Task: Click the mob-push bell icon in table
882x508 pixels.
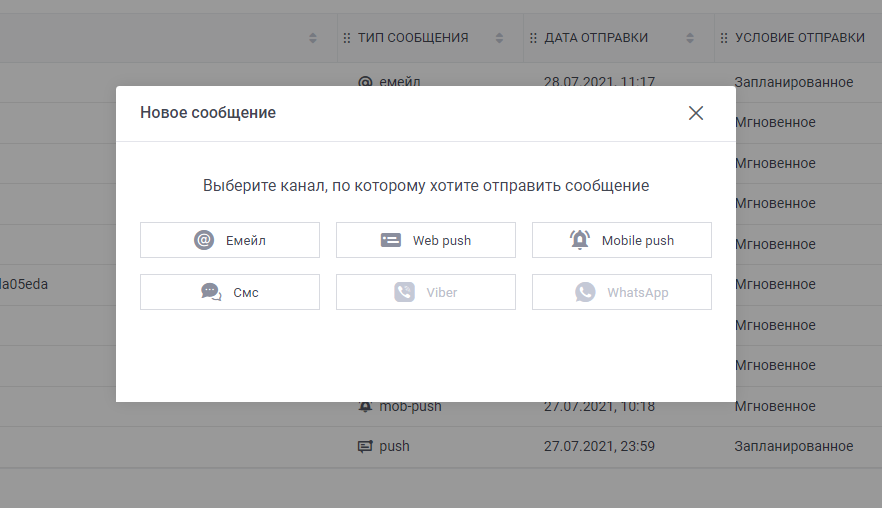Action: (365, 406)
